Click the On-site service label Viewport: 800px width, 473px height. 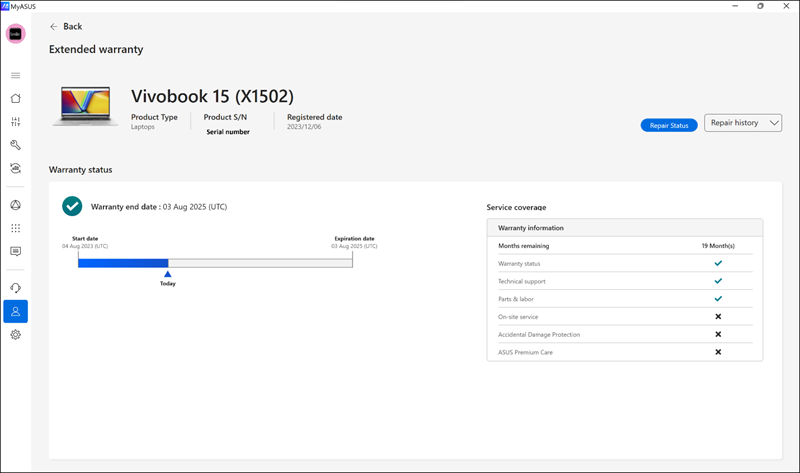click(518, 317)
